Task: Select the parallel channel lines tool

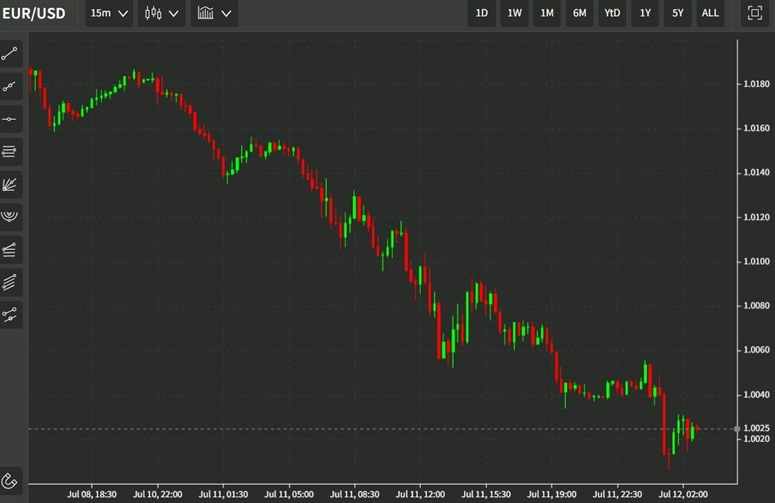Action: 10,282
